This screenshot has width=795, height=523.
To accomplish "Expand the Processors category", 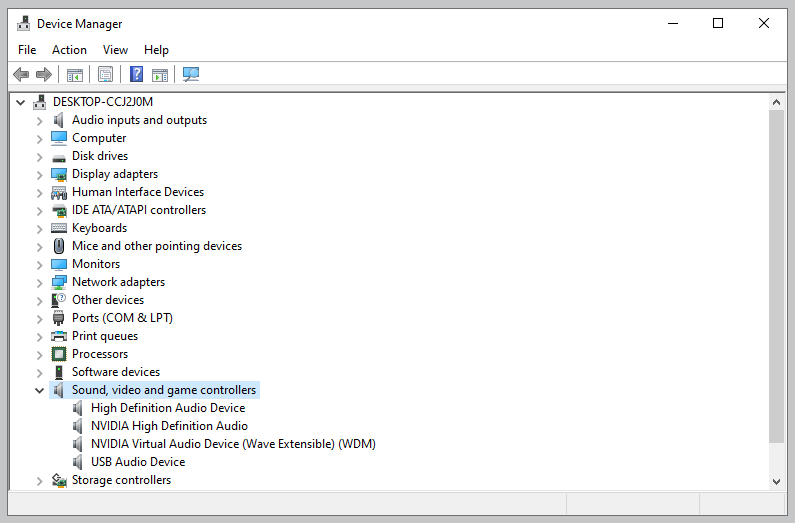I will coord(40,355).
